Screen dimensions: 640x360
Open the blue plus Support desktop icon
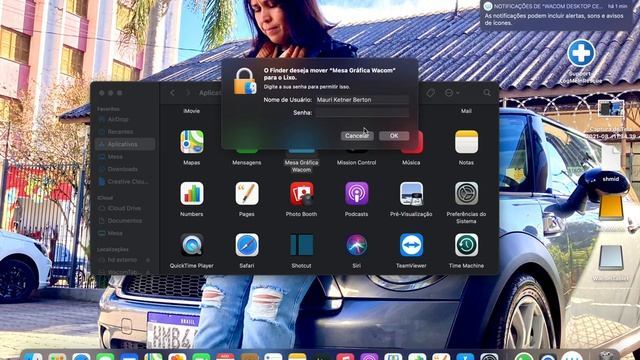point(581,53)
